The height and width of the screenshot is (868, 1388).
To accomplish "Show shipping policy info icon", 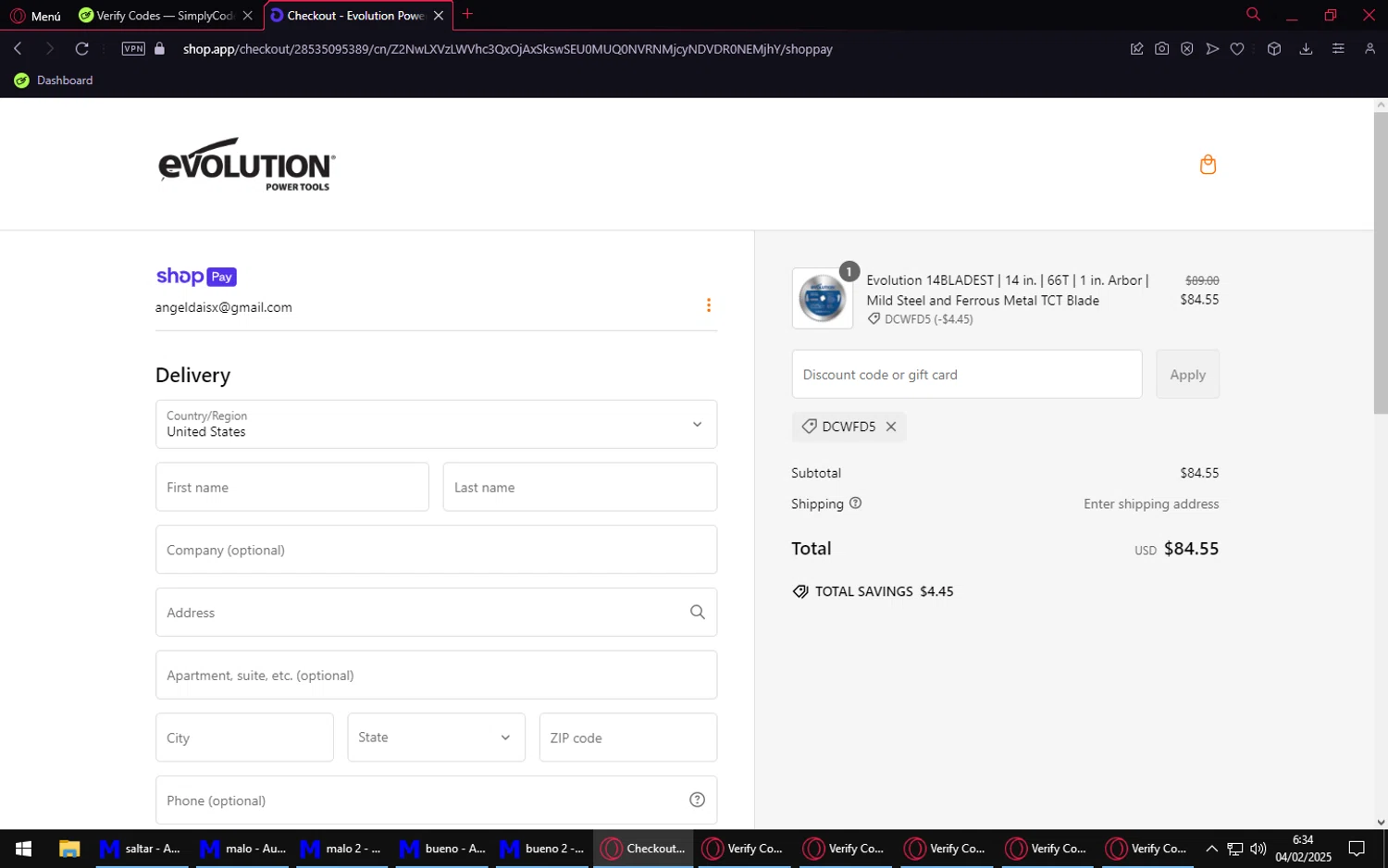I will click(855, 503).
